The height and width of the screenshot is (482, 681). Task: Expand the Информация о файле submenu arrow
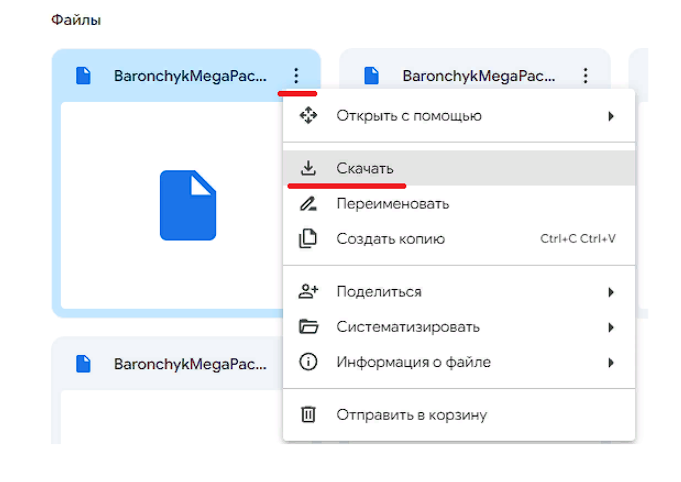(x=611, y=362)
